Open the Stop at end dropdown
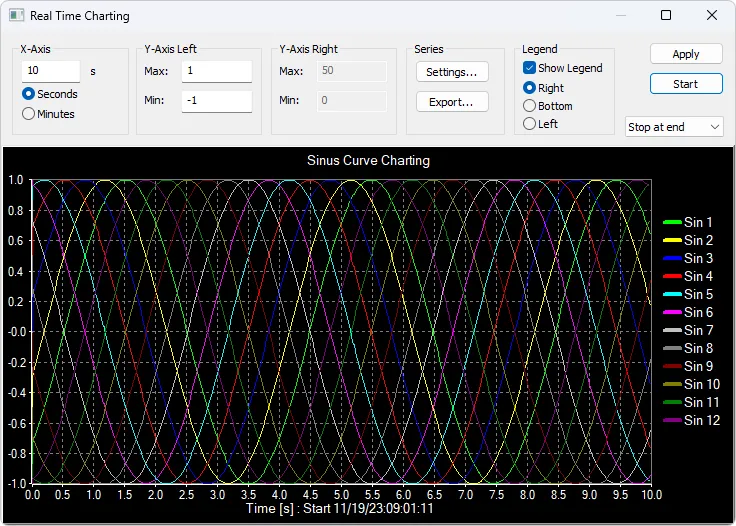Image resolution: width=736 pixels, height=526 pixels. pos(674,127)
